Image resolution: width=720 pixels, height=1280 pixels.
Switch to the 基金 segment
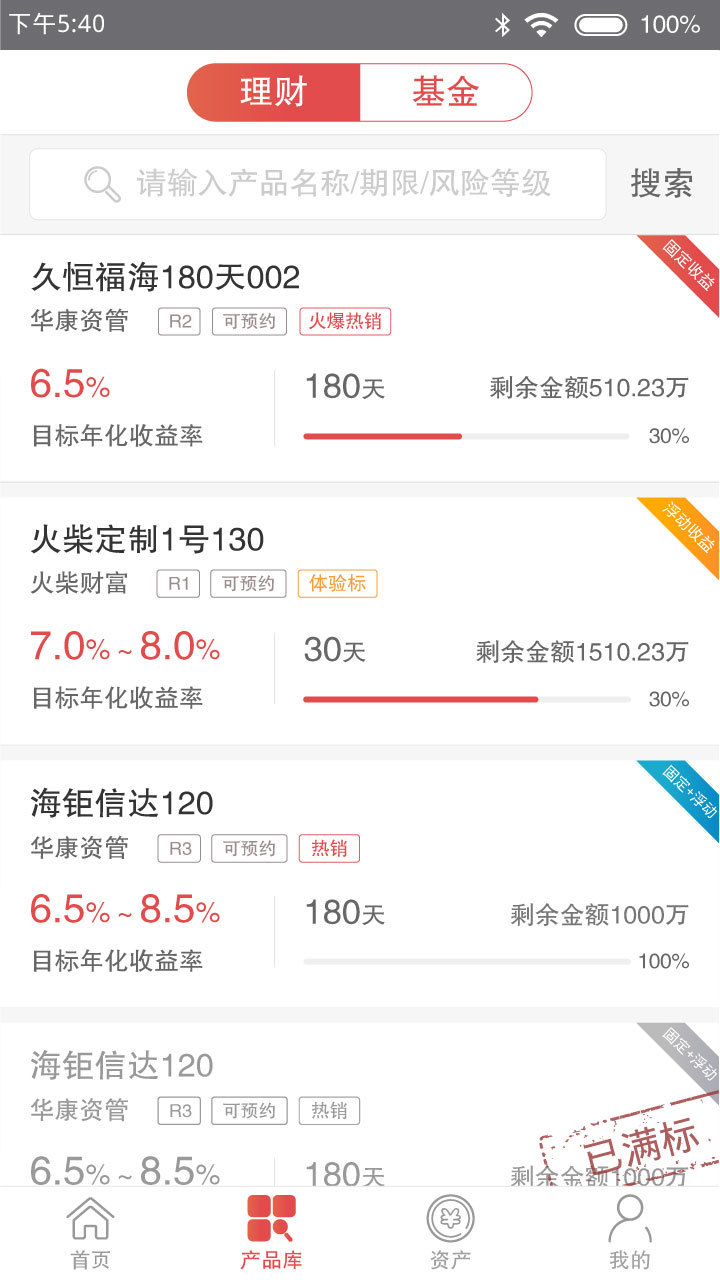445,93
